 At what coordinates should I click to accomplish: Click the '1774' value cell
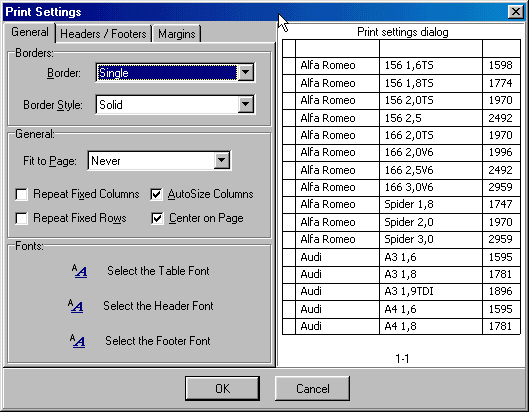coord(501,83)
